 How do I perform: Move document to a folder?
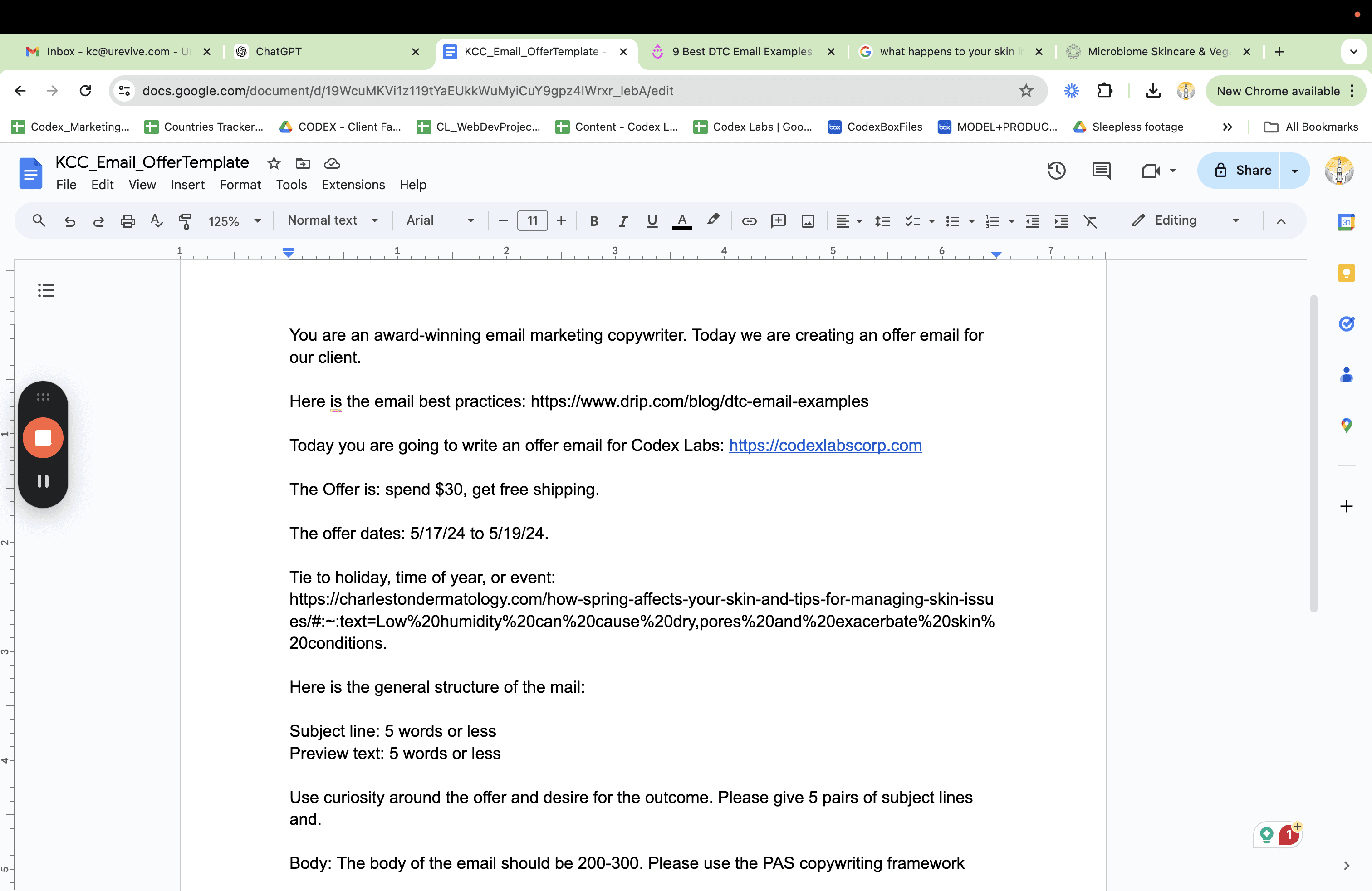click(x=303, y=164)
